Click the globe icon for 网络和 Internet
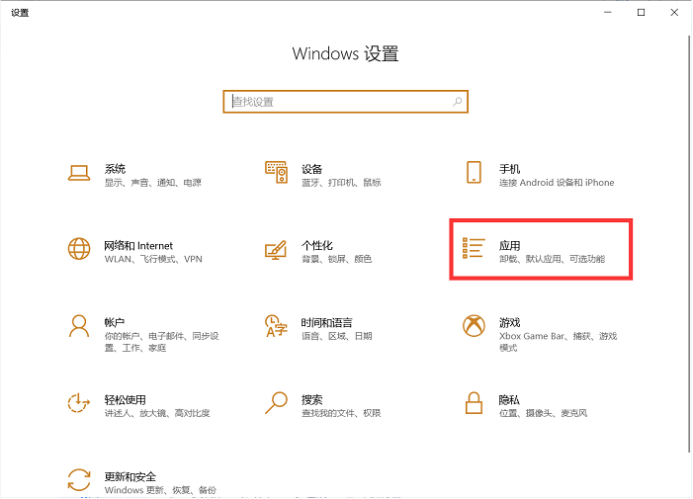Screen dimensions: 693x499 pos(79,249)
